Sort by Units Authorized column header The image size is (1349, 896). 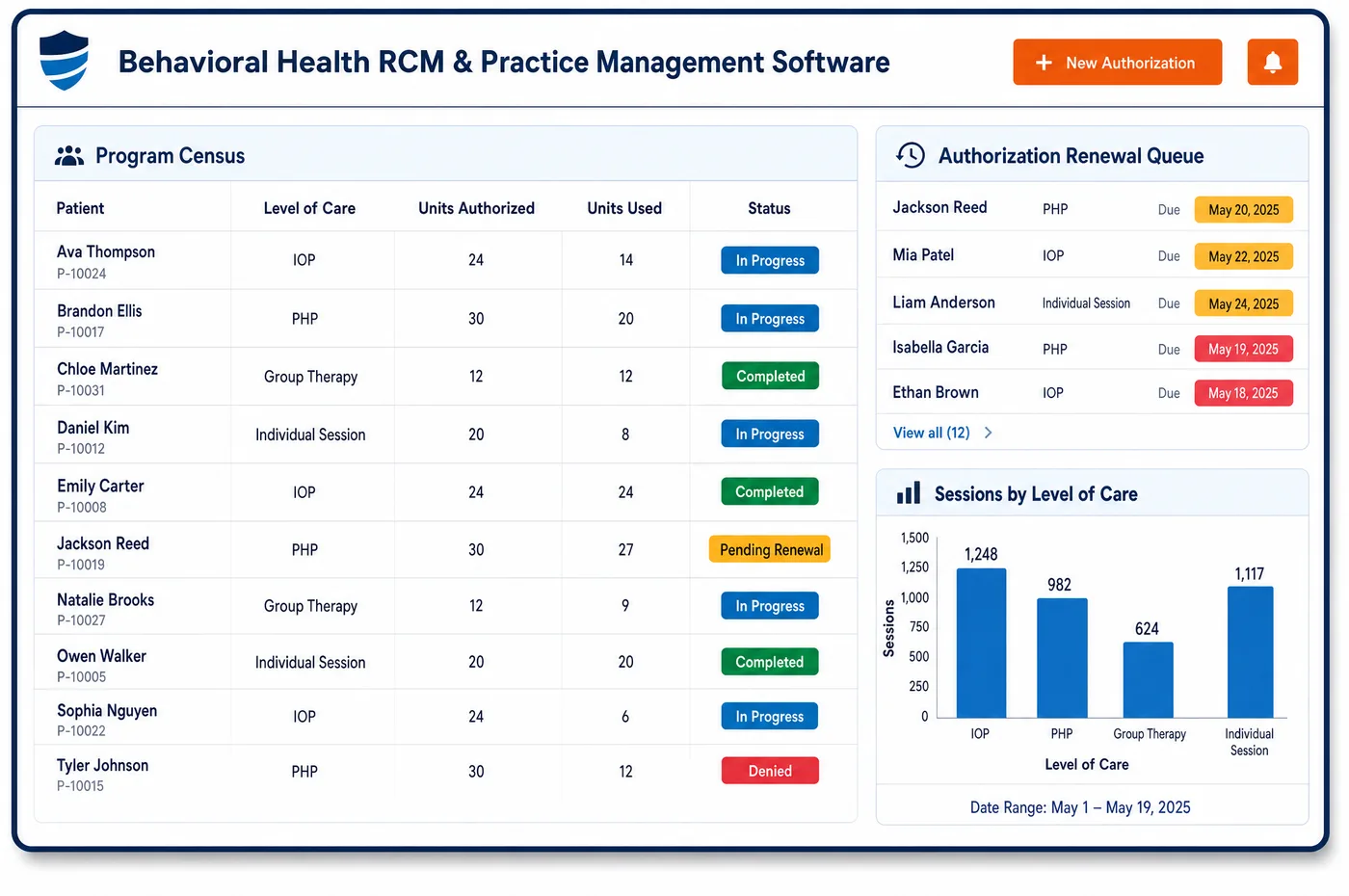pyautogui.click(x=476, y=208)
